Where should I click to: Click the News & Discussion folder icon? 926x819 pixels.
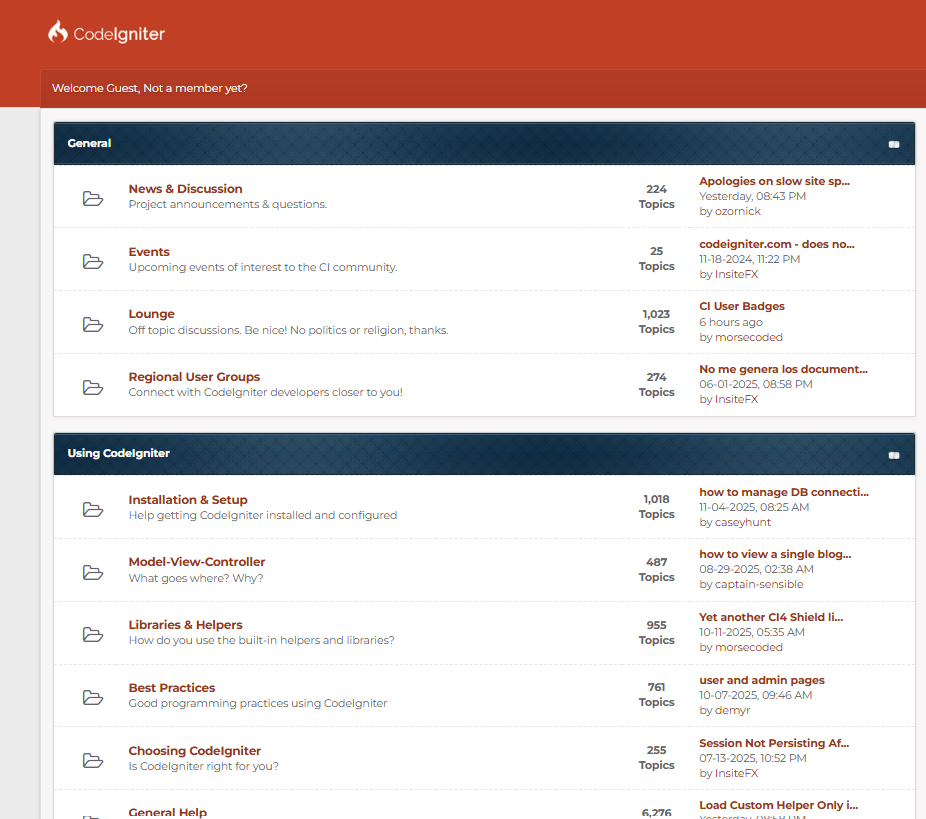[93, 198]
